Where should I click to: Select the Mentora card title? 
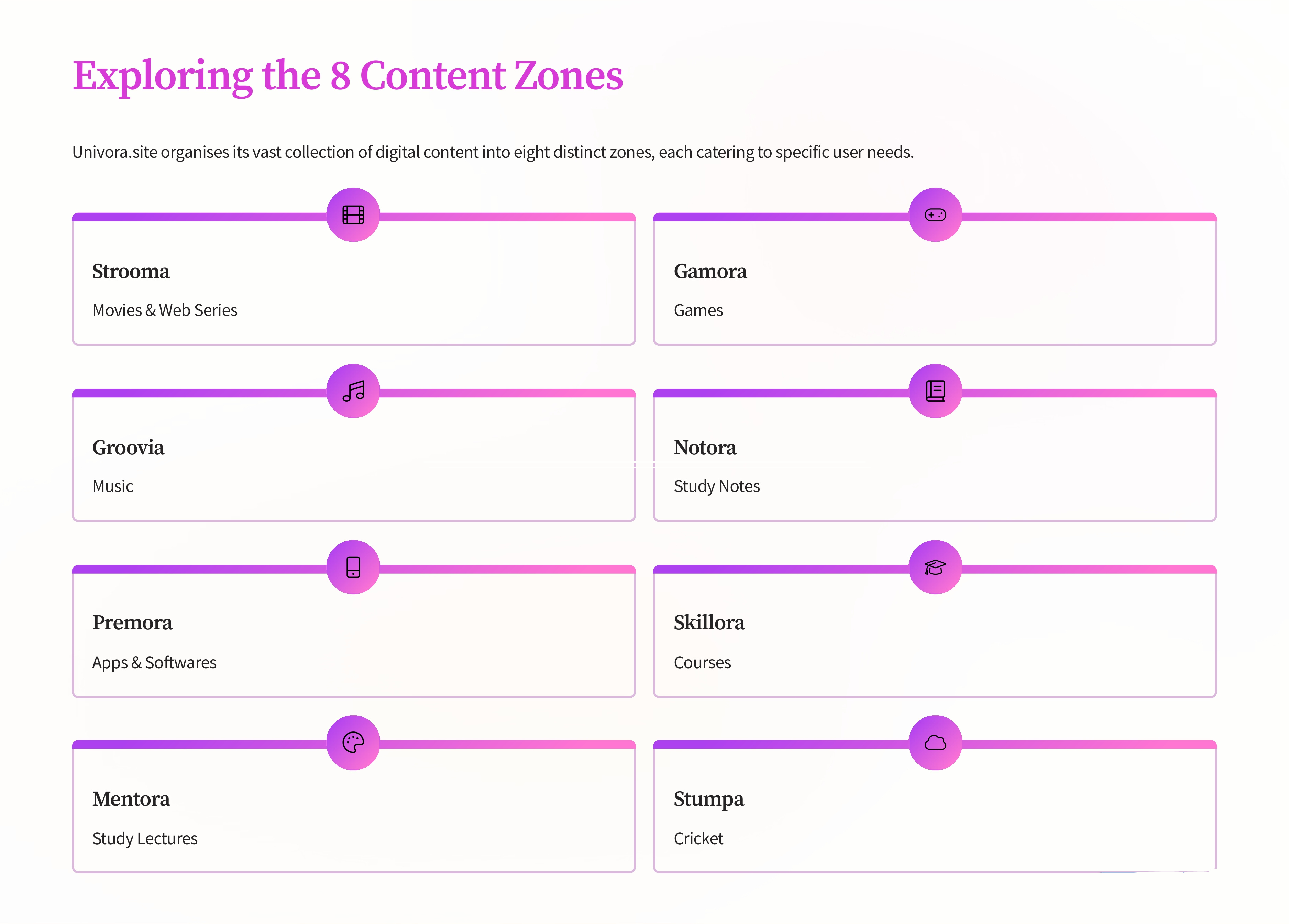coord(131,799)
